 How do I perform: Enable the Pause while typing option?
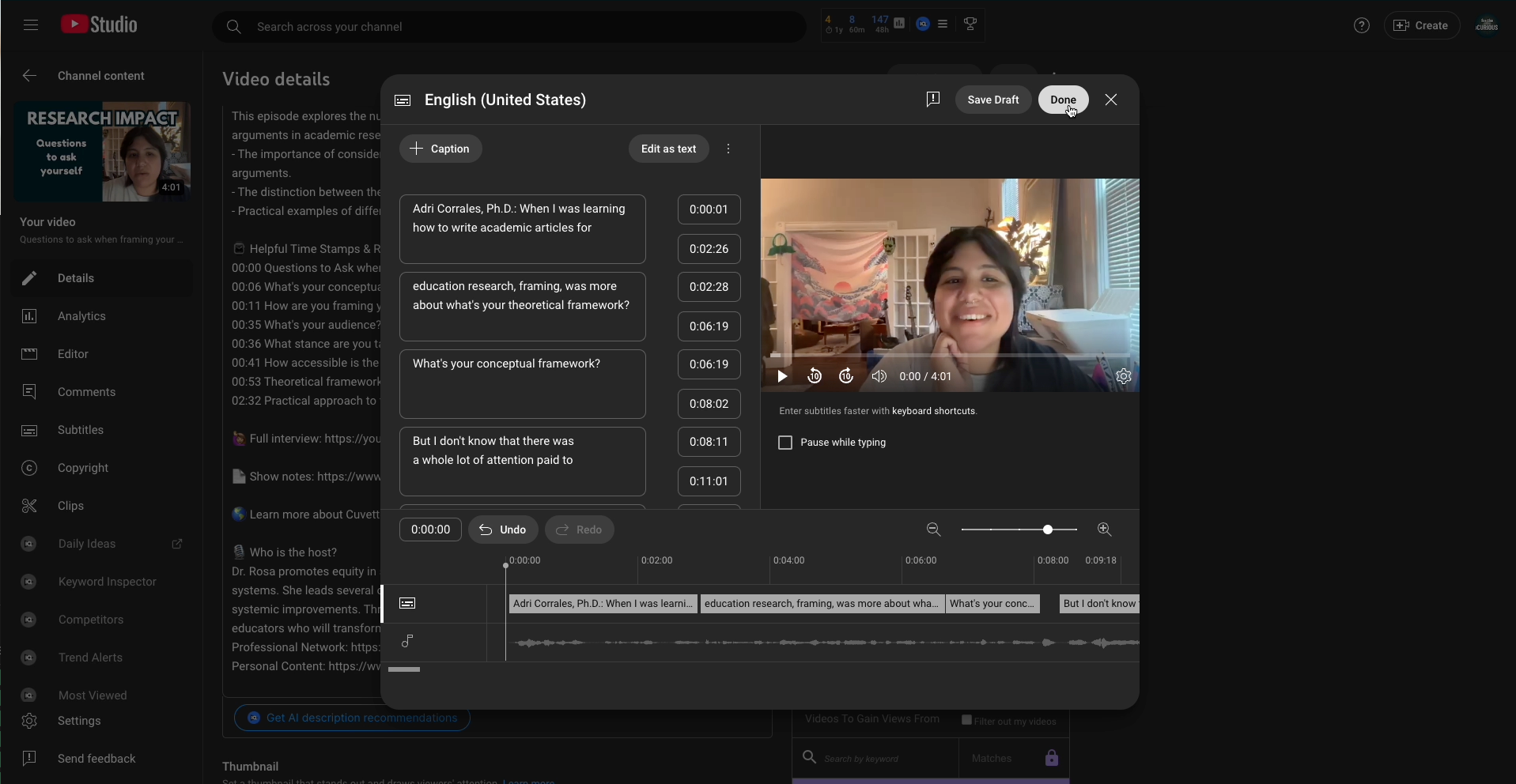click(x=784, y=443)
